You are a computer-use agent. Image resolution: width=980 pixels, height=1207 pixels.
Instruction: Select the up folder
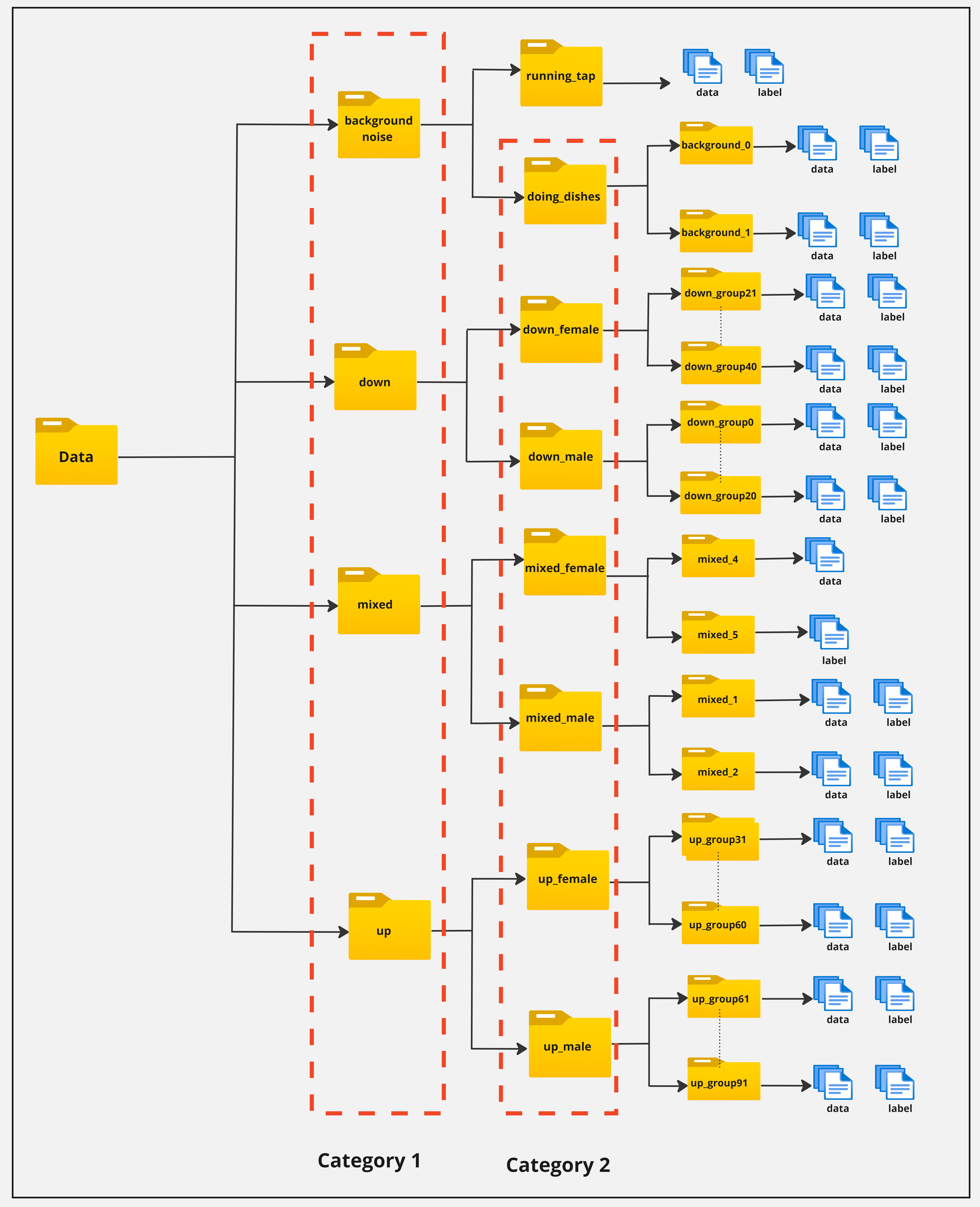click(x=389, y=926)
